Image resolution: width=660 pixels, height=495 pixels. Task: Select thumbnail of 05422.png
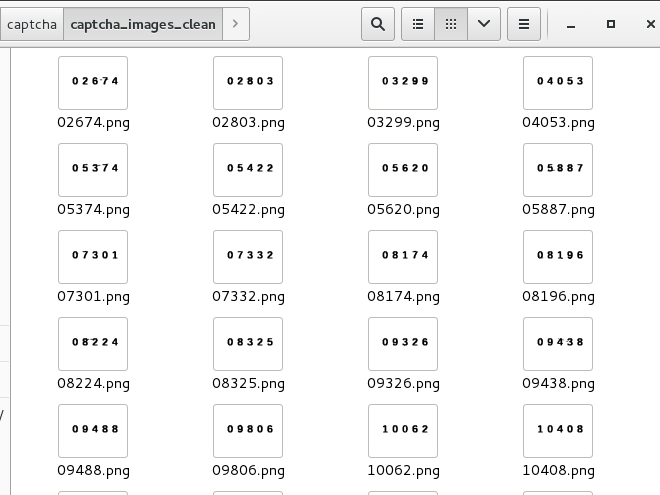248,170
